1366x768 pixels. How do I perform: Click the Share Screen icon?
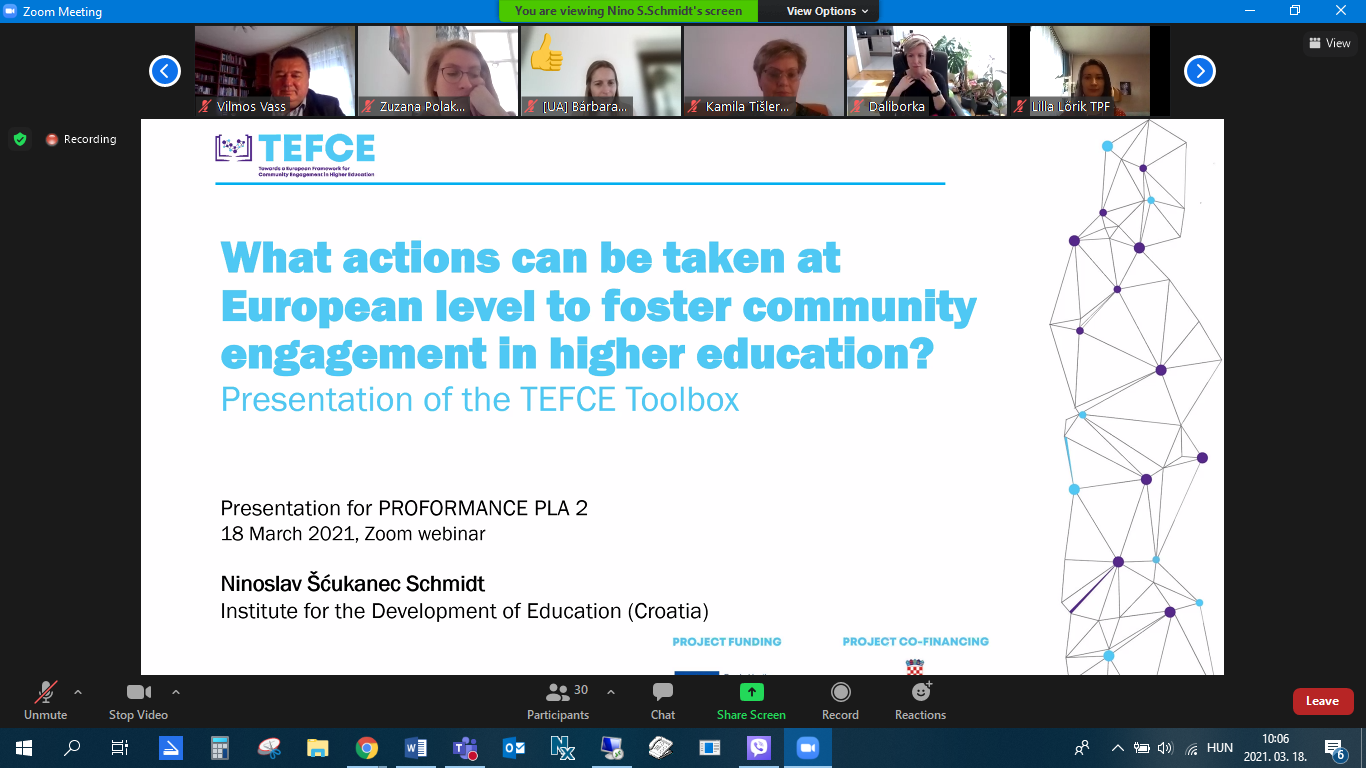coord(751,701)
